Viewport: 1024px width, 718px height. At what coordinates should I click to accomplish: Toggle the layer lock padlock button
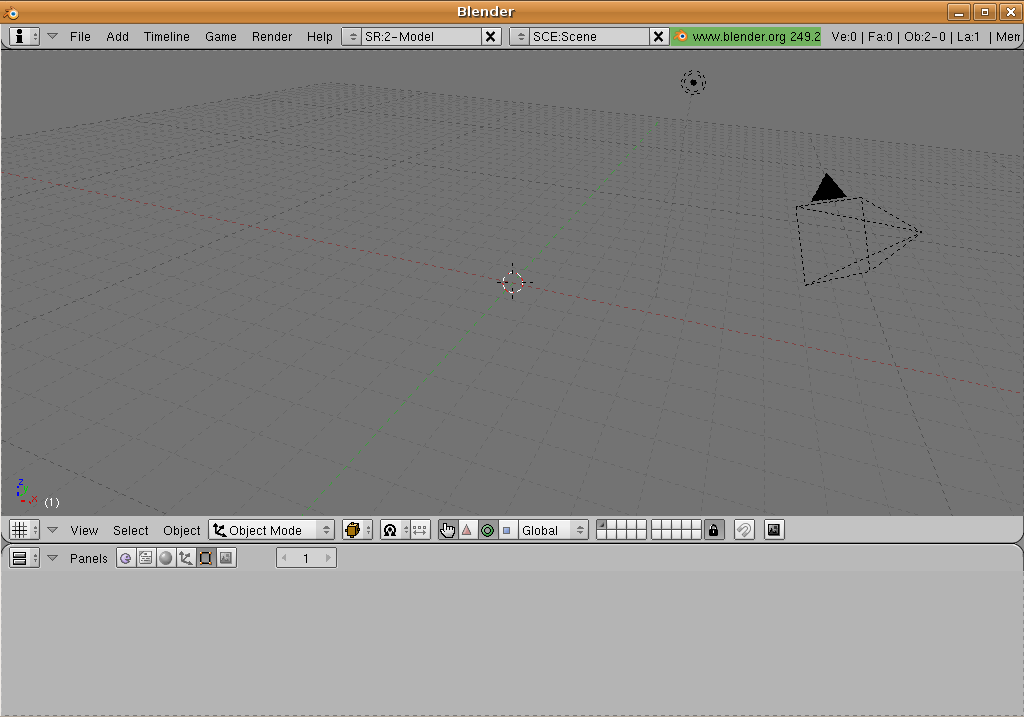click(714, 530)
